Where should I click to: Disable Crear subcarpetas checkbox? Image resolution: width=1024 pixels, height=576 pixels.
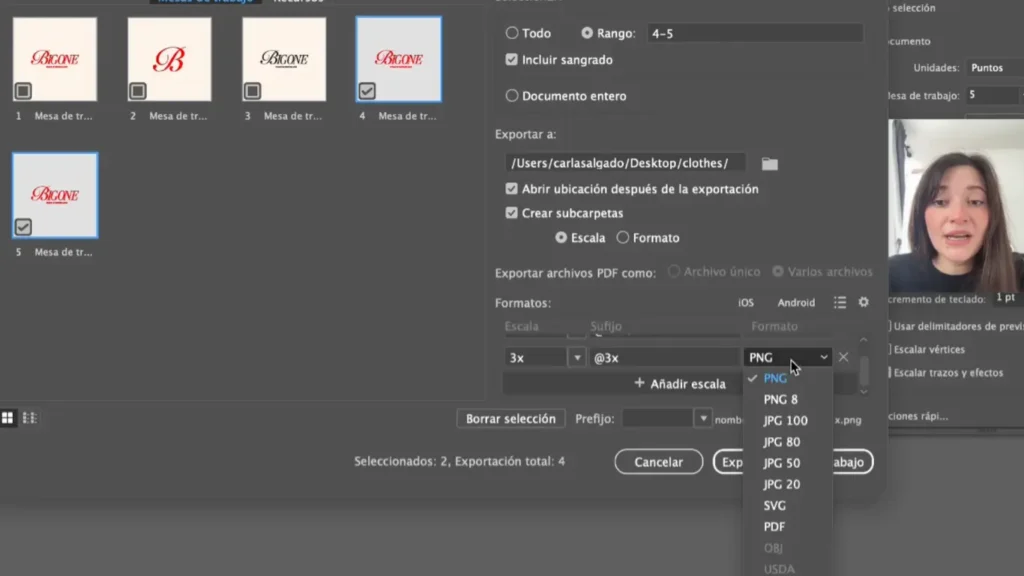point(512,213)
